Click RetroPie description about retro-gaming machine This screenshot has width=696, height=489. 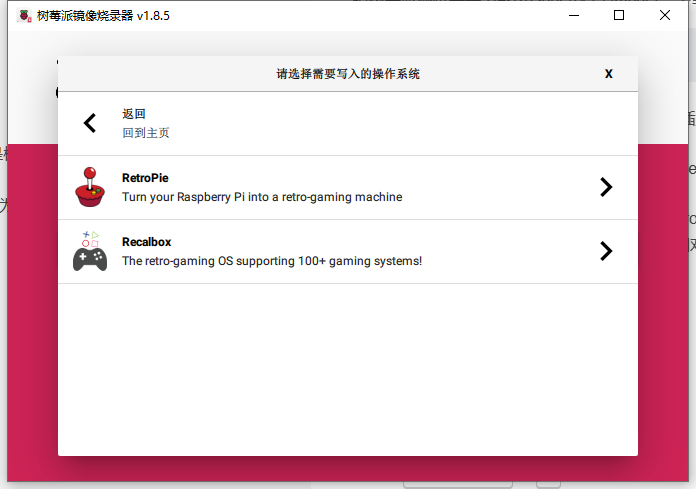tap(262, 197)
